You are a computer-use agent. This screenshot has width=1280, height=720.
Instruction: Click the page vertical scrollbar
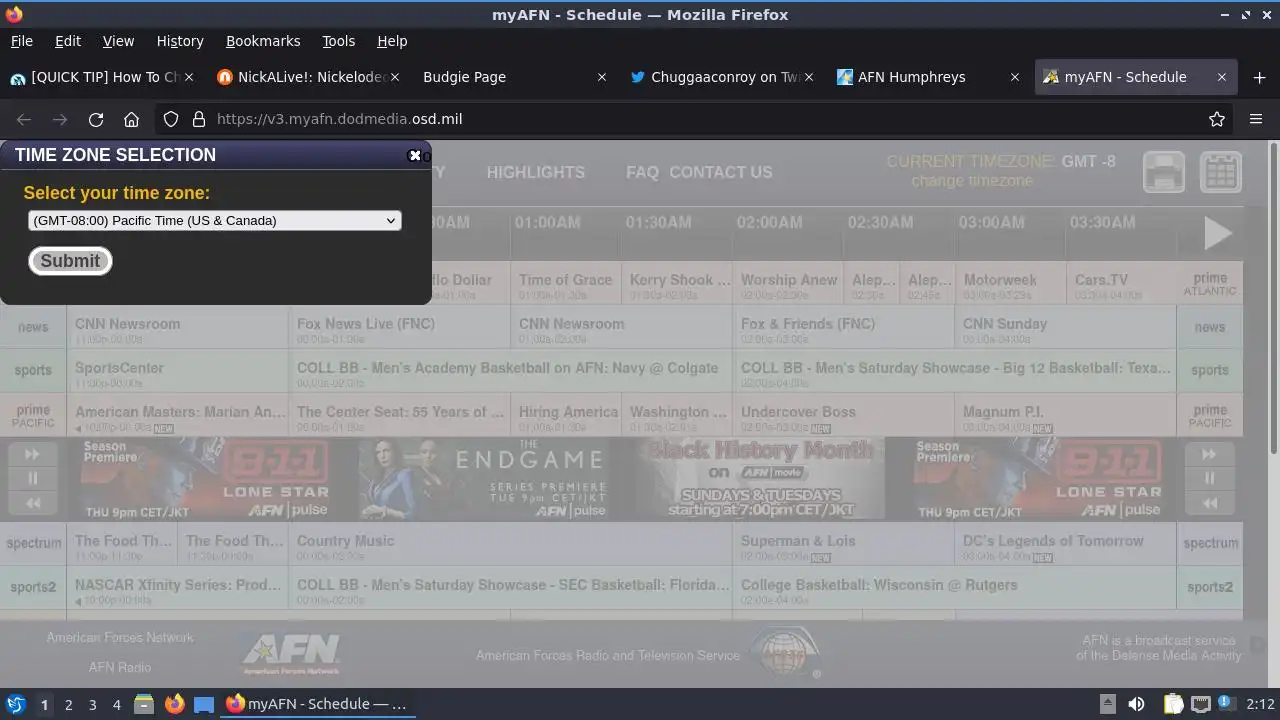point(1273,300)
